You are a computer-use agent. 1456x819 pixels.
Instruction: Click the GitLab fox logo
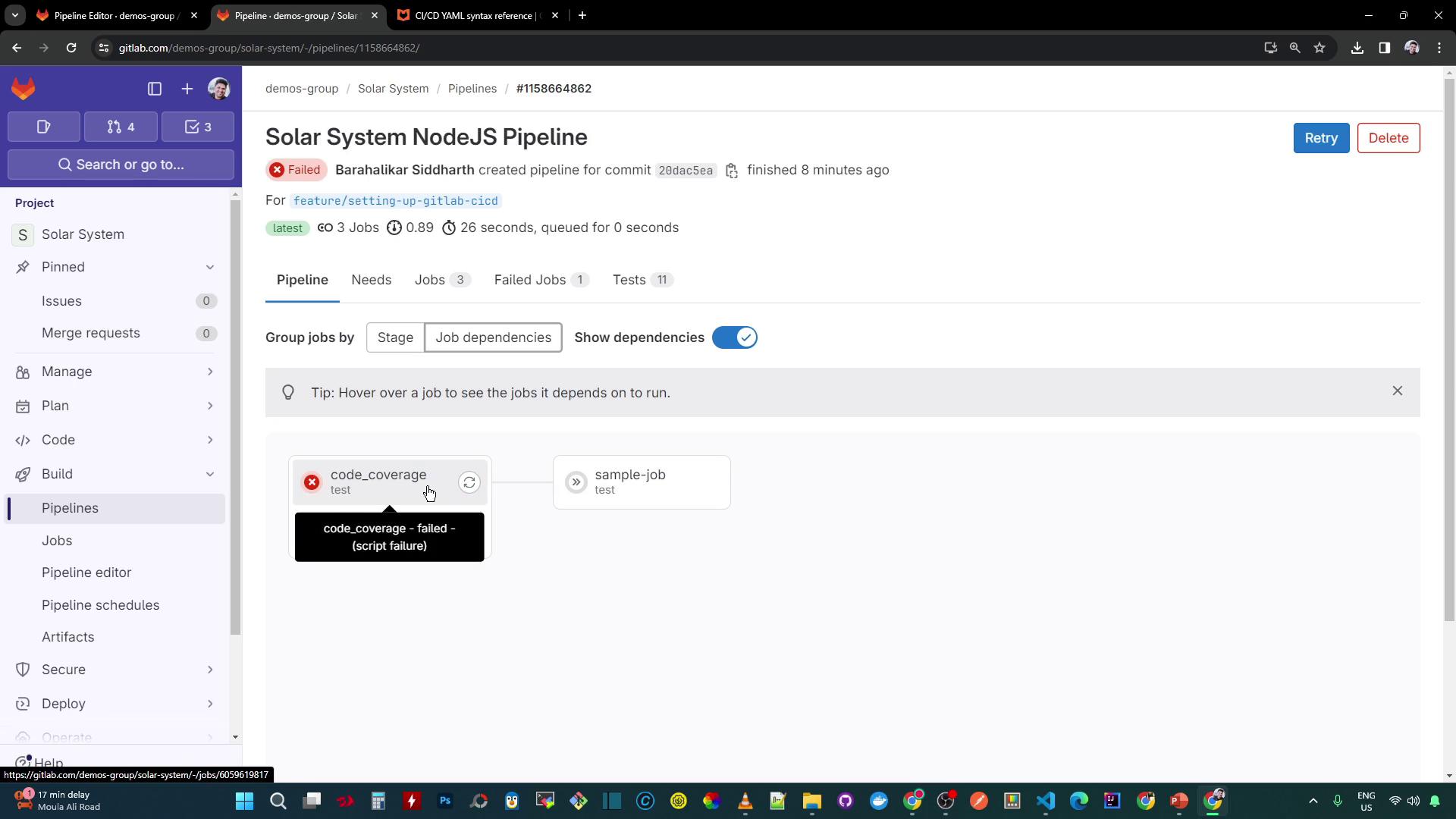24,89
